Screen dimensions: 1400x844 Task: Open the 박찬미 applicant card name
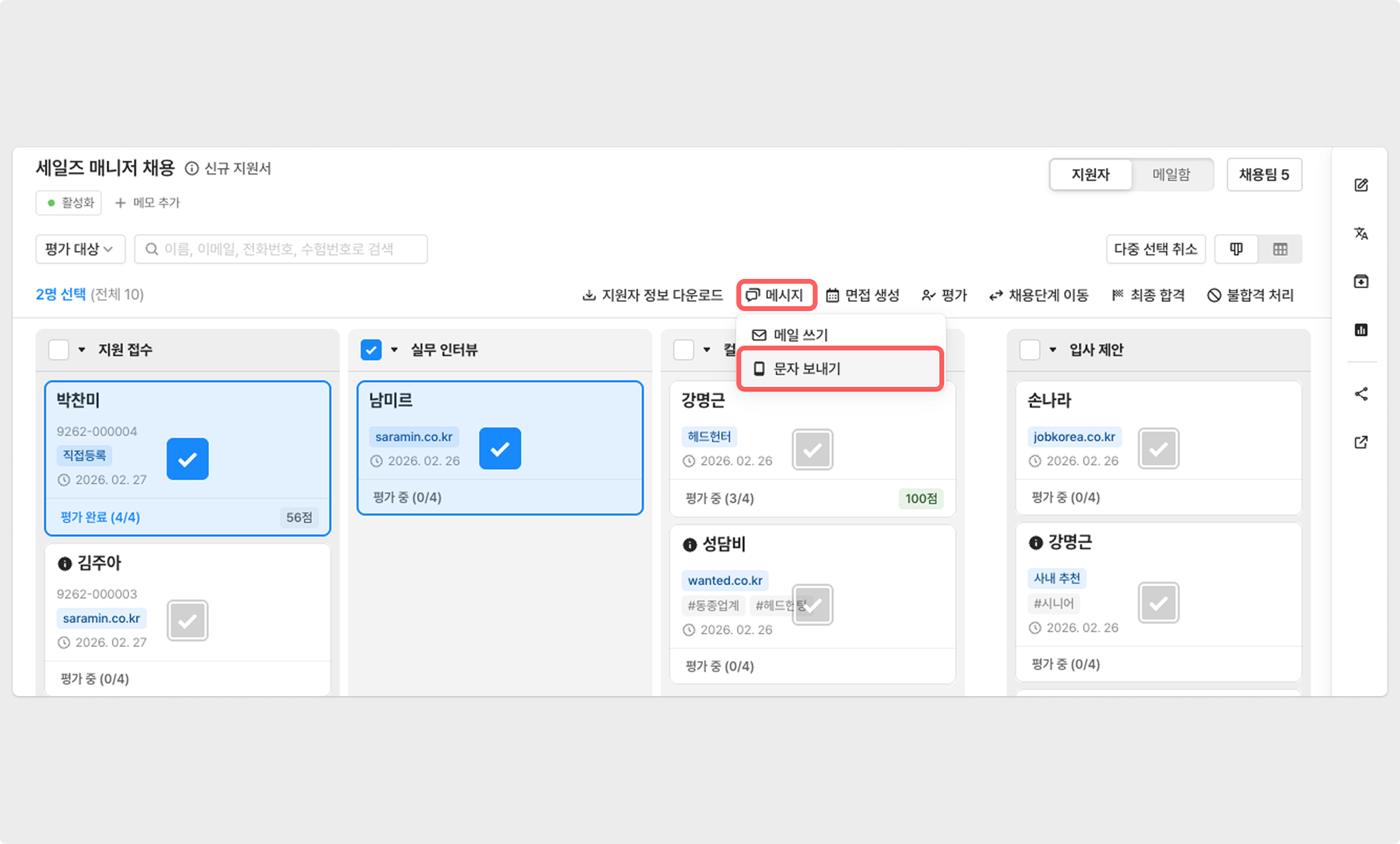(x=78, y=400)
